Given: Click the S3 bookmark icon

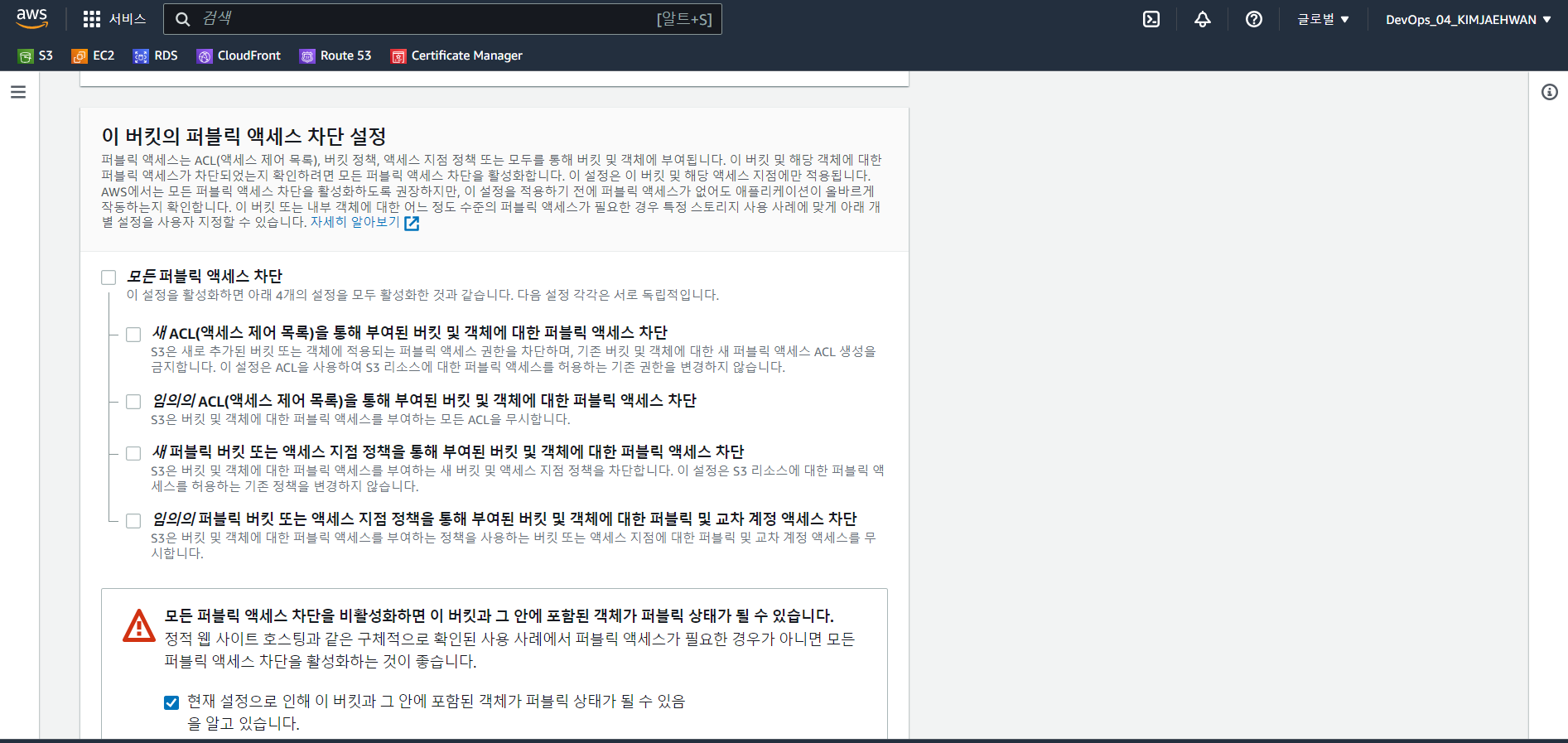Looking at the screenshot, I should click(x=26, y=56).
